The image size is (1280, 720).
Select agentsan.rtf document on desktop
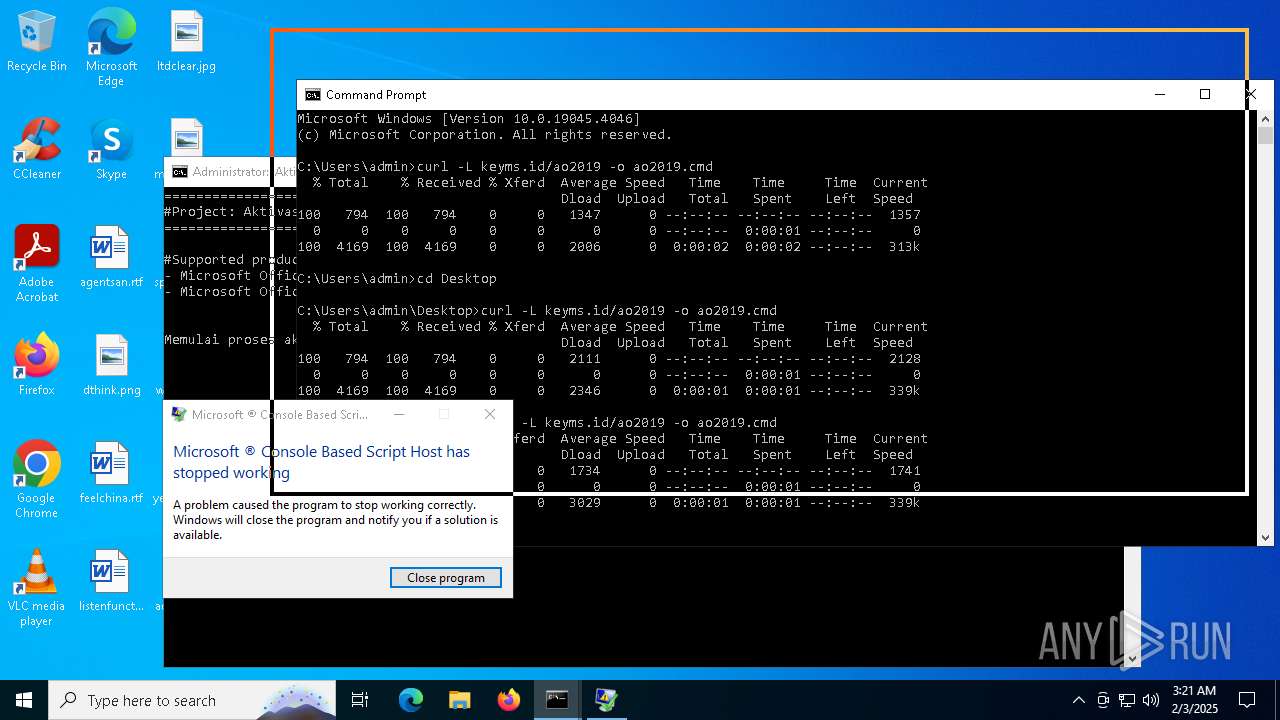click(x=111, y=257)
